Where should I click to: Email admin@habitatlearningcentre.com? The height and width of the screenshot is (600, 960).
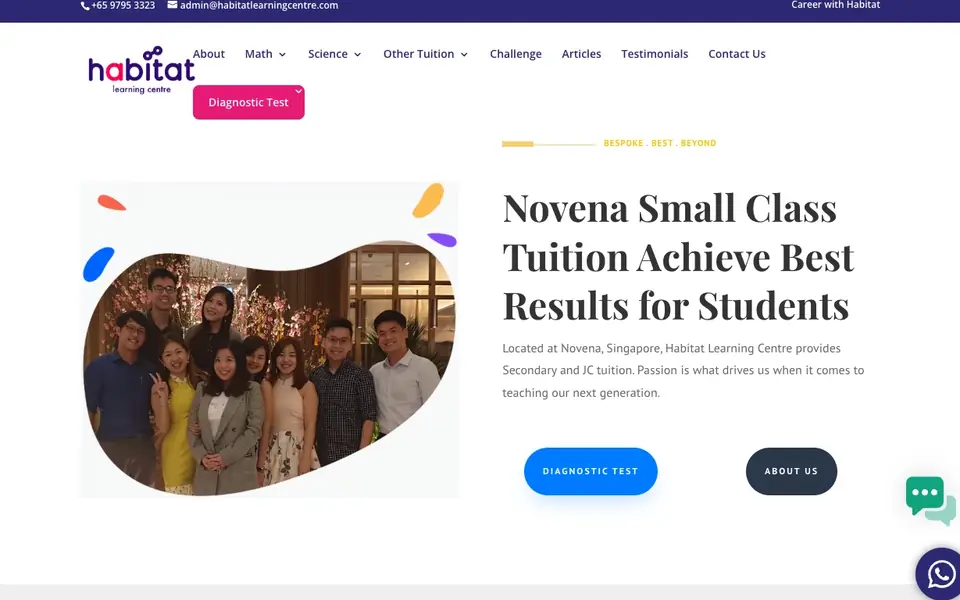(259, 6)
